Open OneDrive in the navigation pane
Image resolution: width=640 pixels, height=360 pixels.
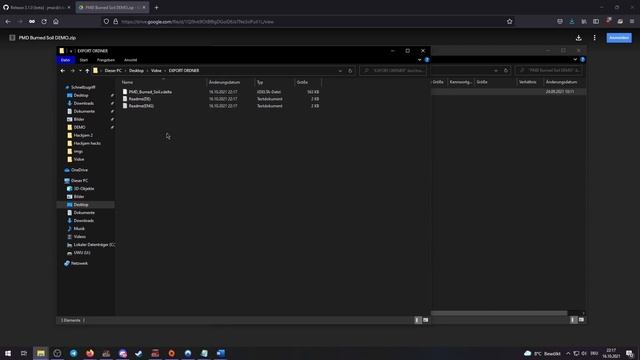click(79, 170)
